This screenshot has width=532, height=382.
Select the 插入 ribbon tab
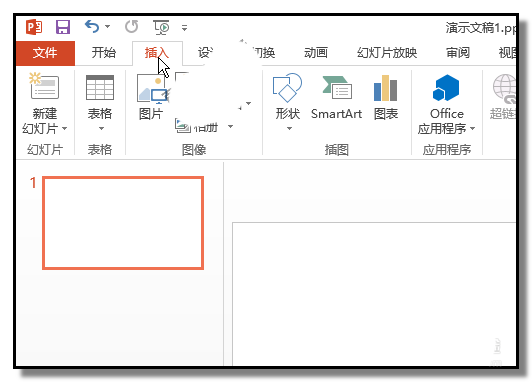157,53
